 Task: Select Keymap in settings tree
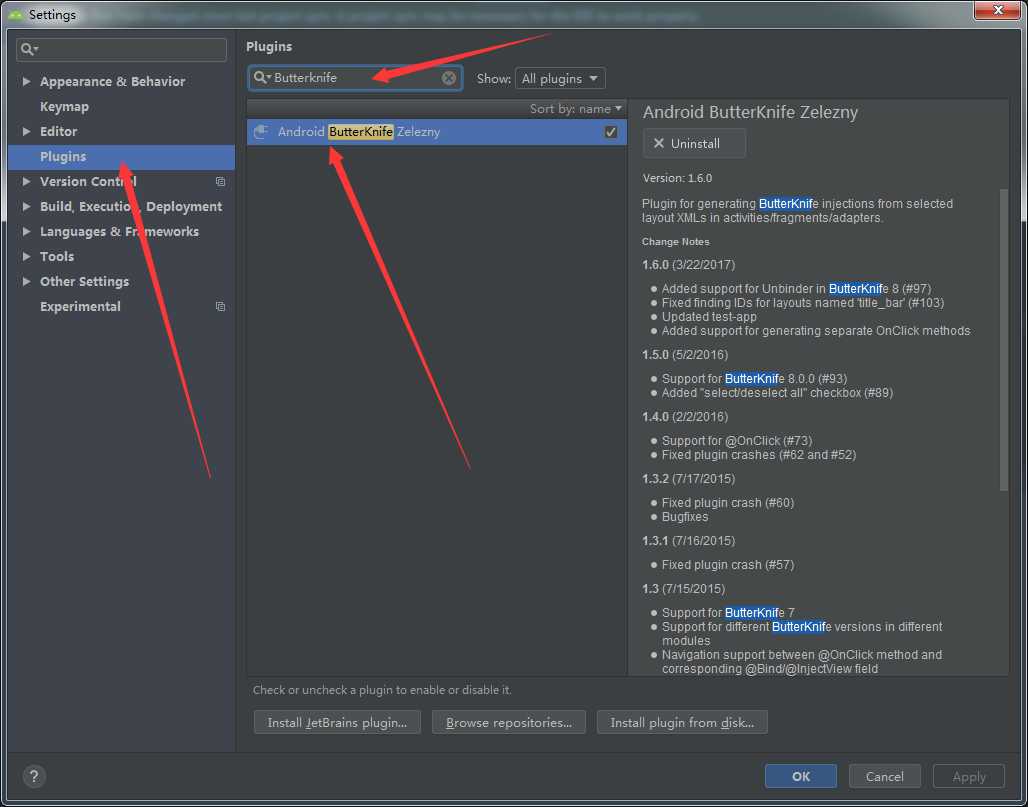point(64,106)
